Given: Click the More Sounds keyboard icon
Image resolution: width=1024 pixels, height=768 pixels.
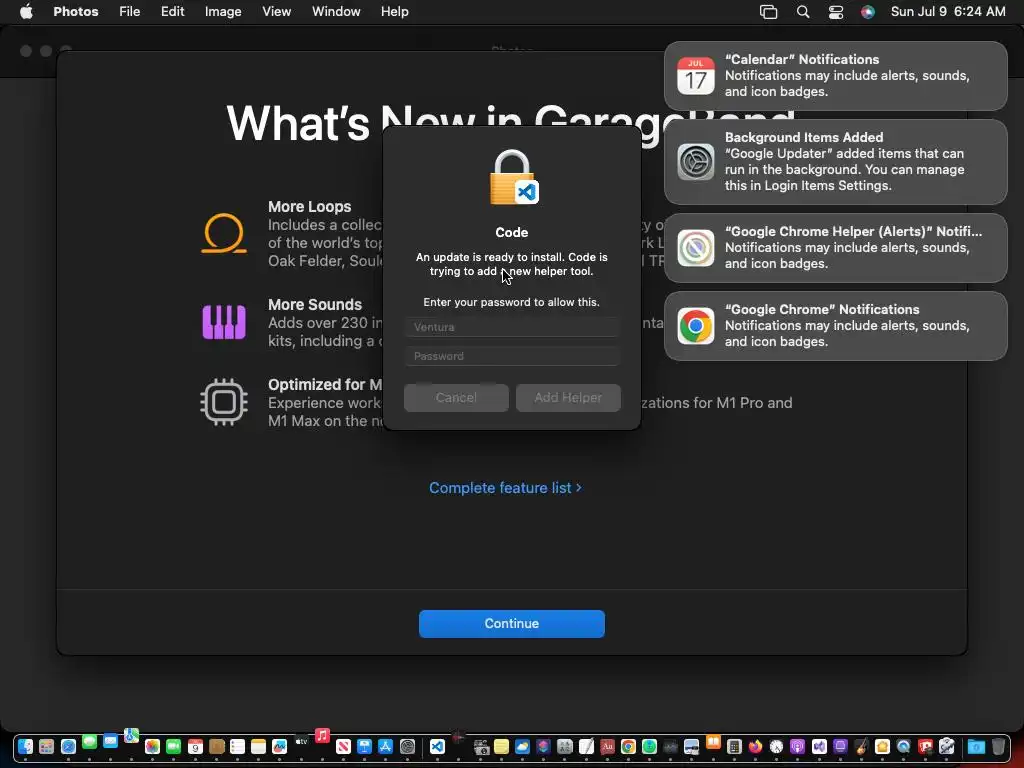Looking at the screenshot, I should pyautogui.click(x=223, y=322).
